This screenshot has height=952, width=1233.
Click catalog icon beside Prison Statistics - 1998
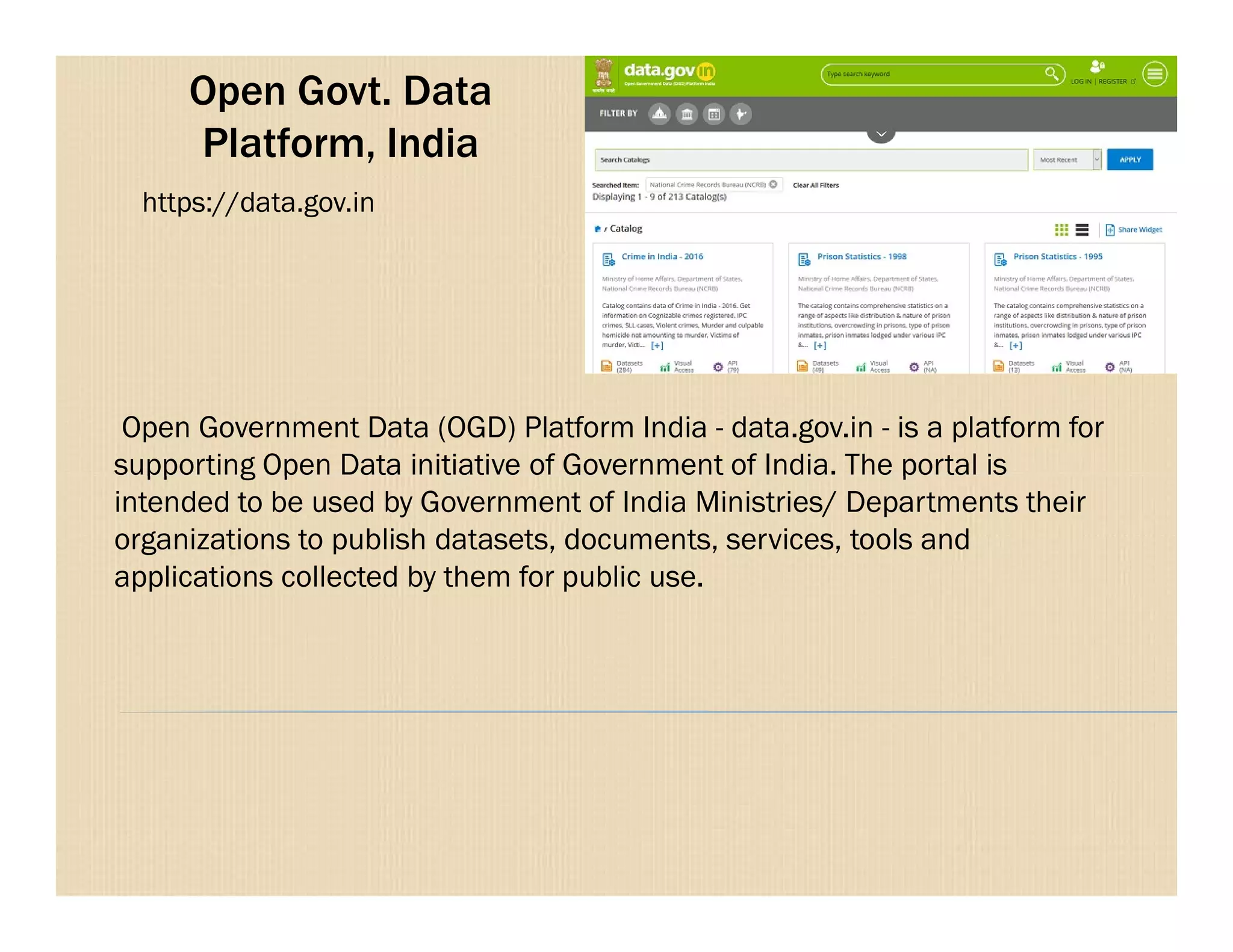tap(804, 259)
